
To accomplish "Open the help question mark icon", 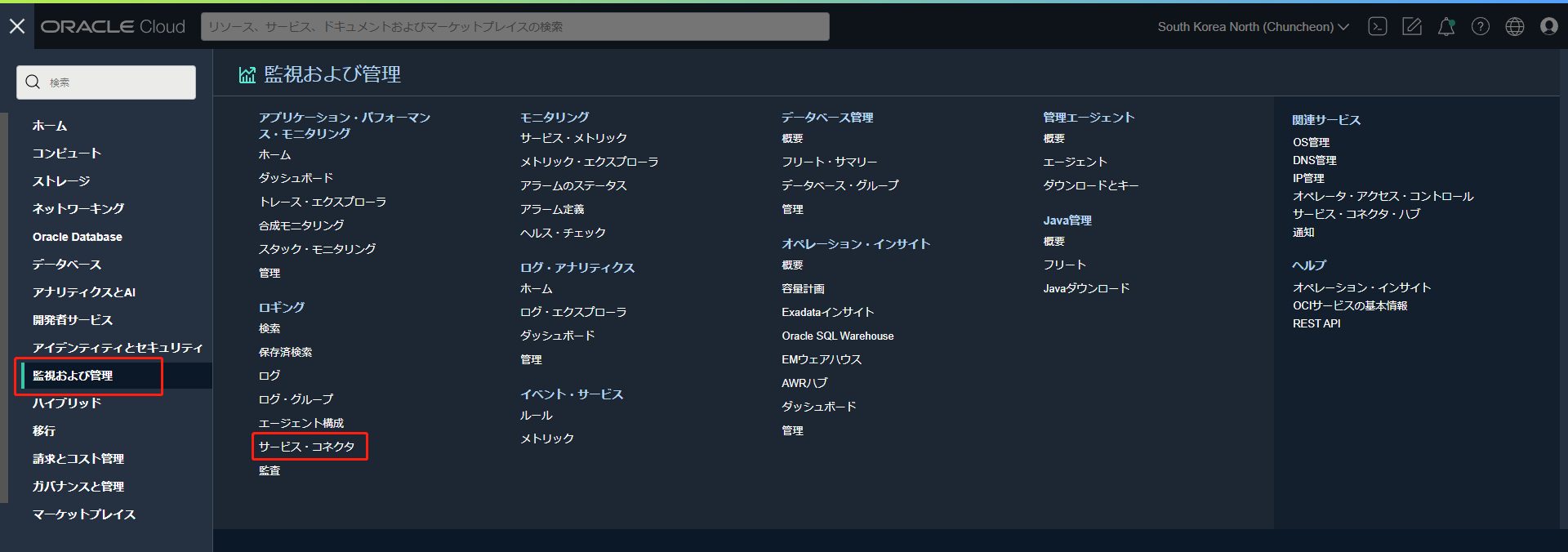I will (1481, 27).
